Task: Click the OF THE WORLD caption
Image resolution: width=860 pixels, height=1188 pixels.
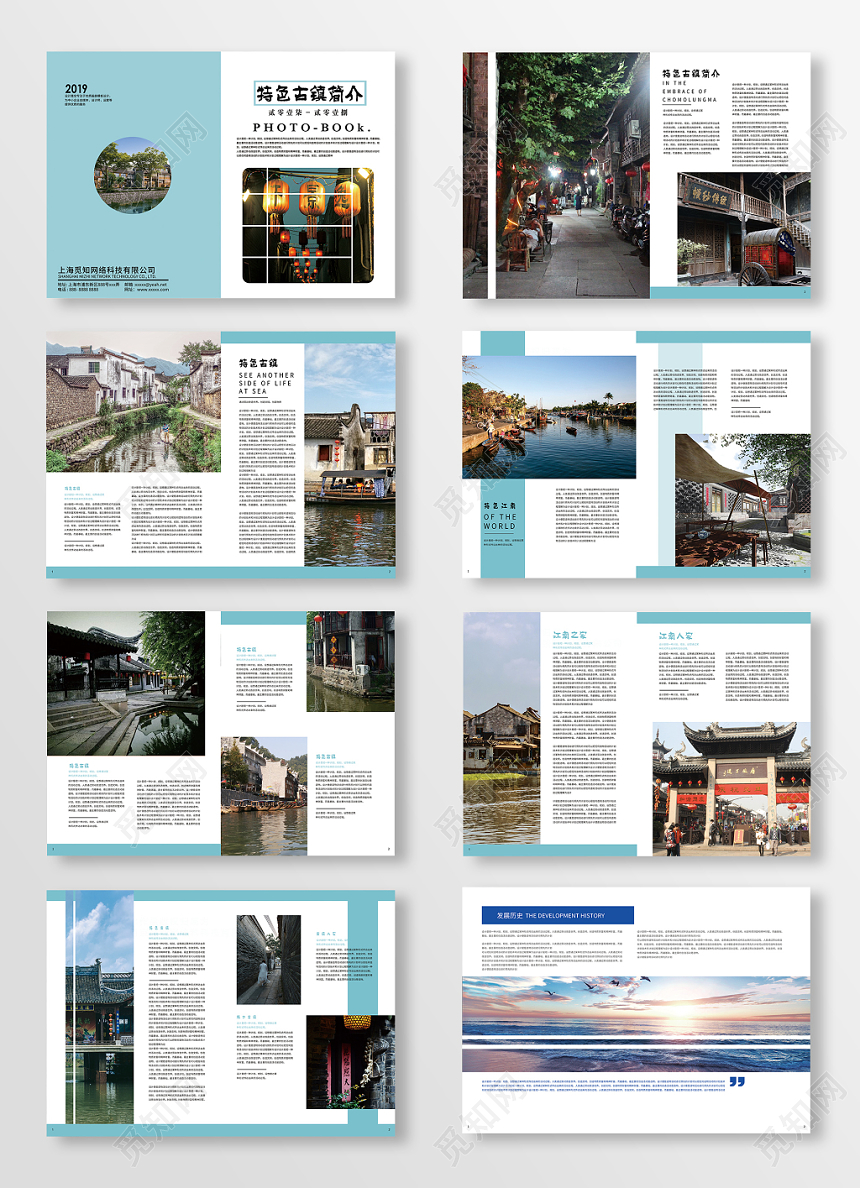Action: coord(499,521)
